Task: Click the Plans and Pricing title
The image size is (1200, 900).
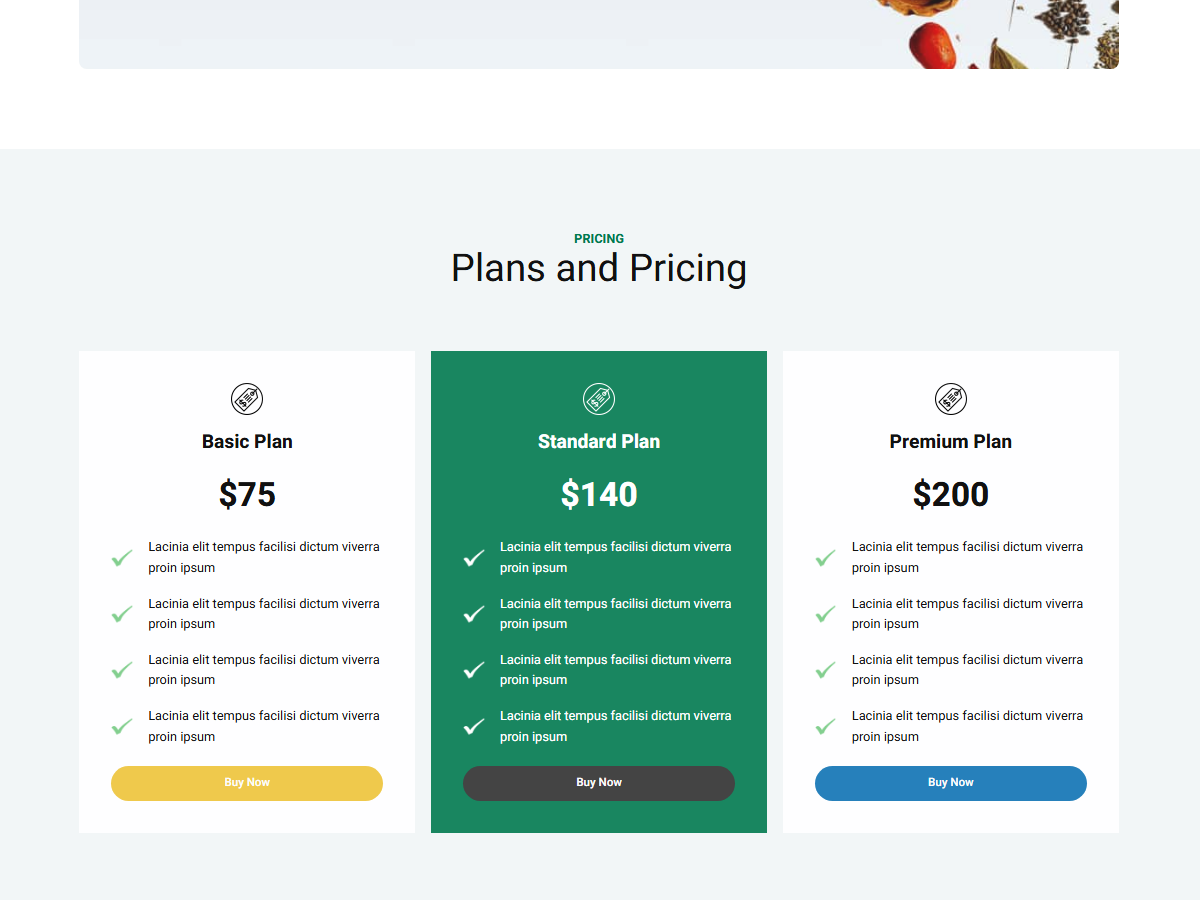Action: tap(599, 268)
